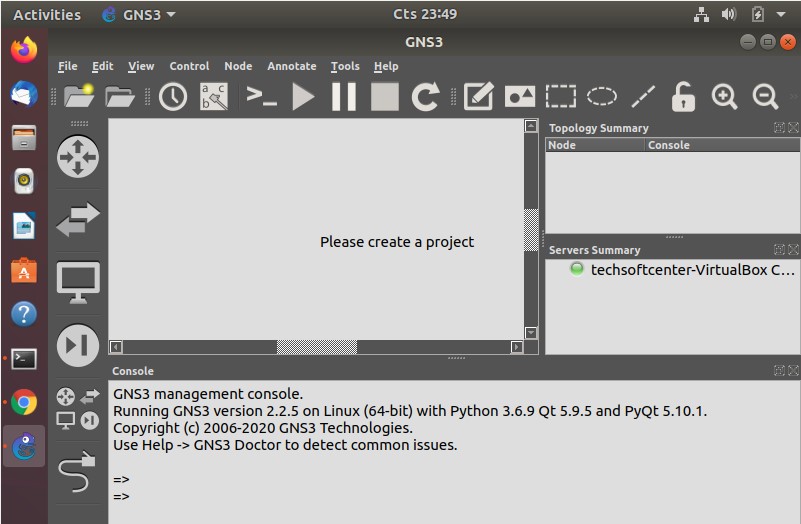Screen dimensions: 801x524
Task: Click the volume icon in top bar
Action: click(x=728, y=14)
